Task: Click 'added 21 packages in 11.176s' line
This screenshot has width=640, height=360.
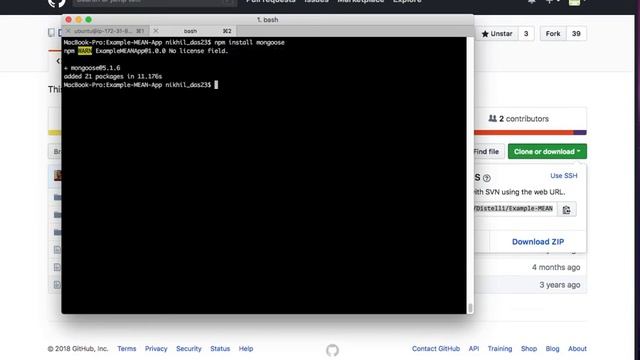Action: [x=113, y=76]
